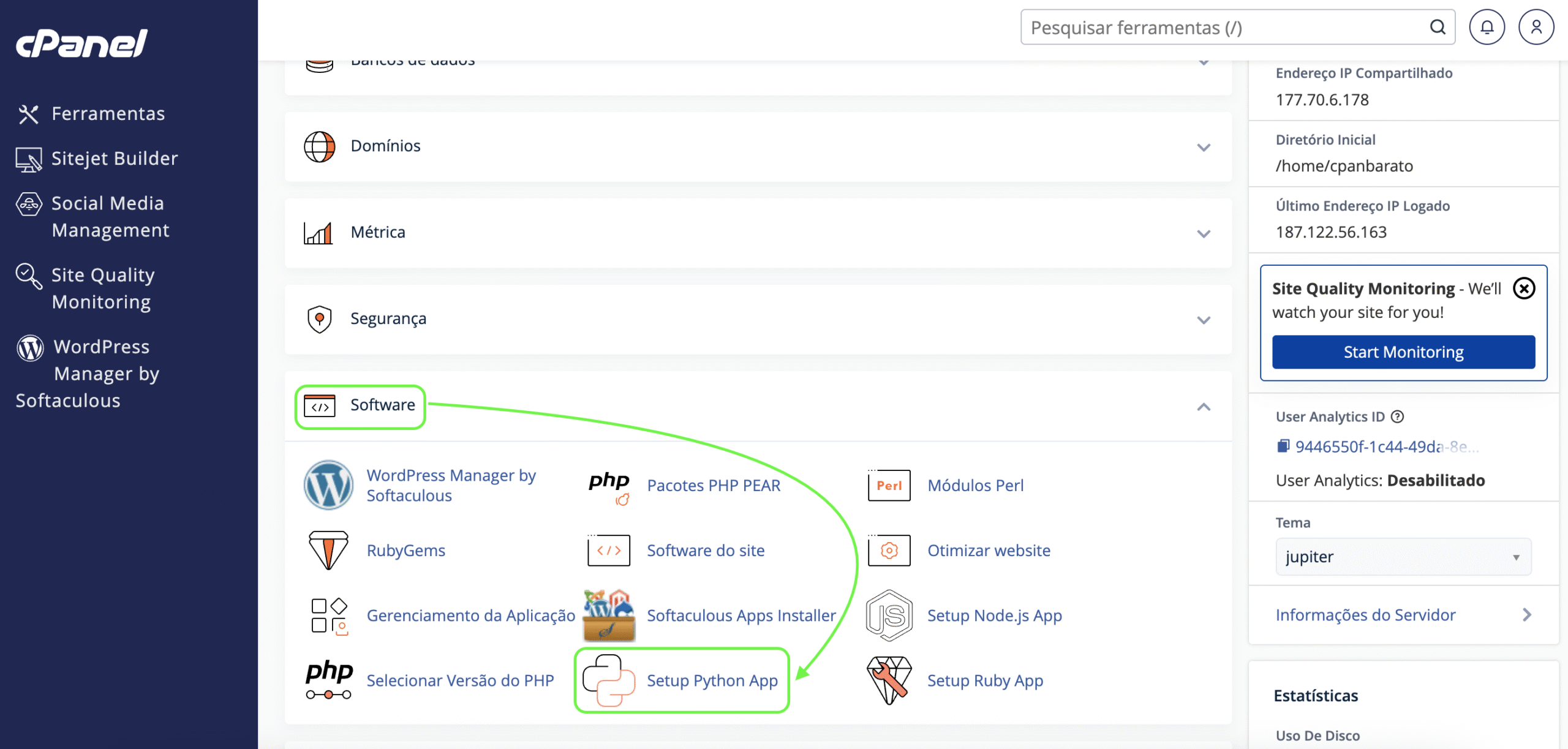Click the copy icon beside the analytics ID
The image size is (1568, 749).
[1283, 446]
